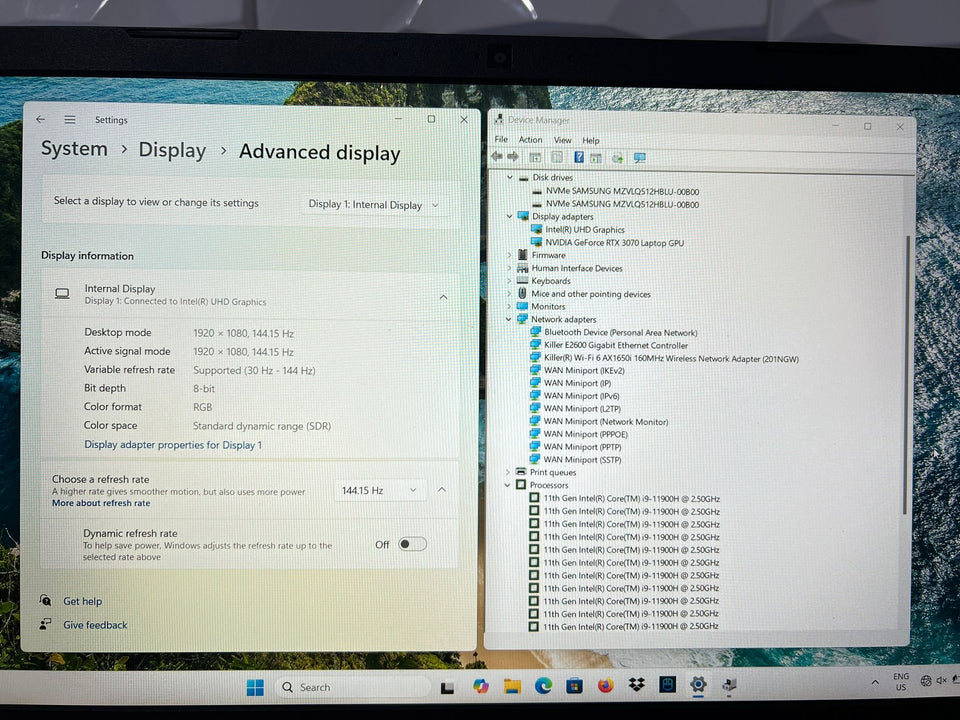Collapse the Internal Display information section
960x720 pixels.
443,297
